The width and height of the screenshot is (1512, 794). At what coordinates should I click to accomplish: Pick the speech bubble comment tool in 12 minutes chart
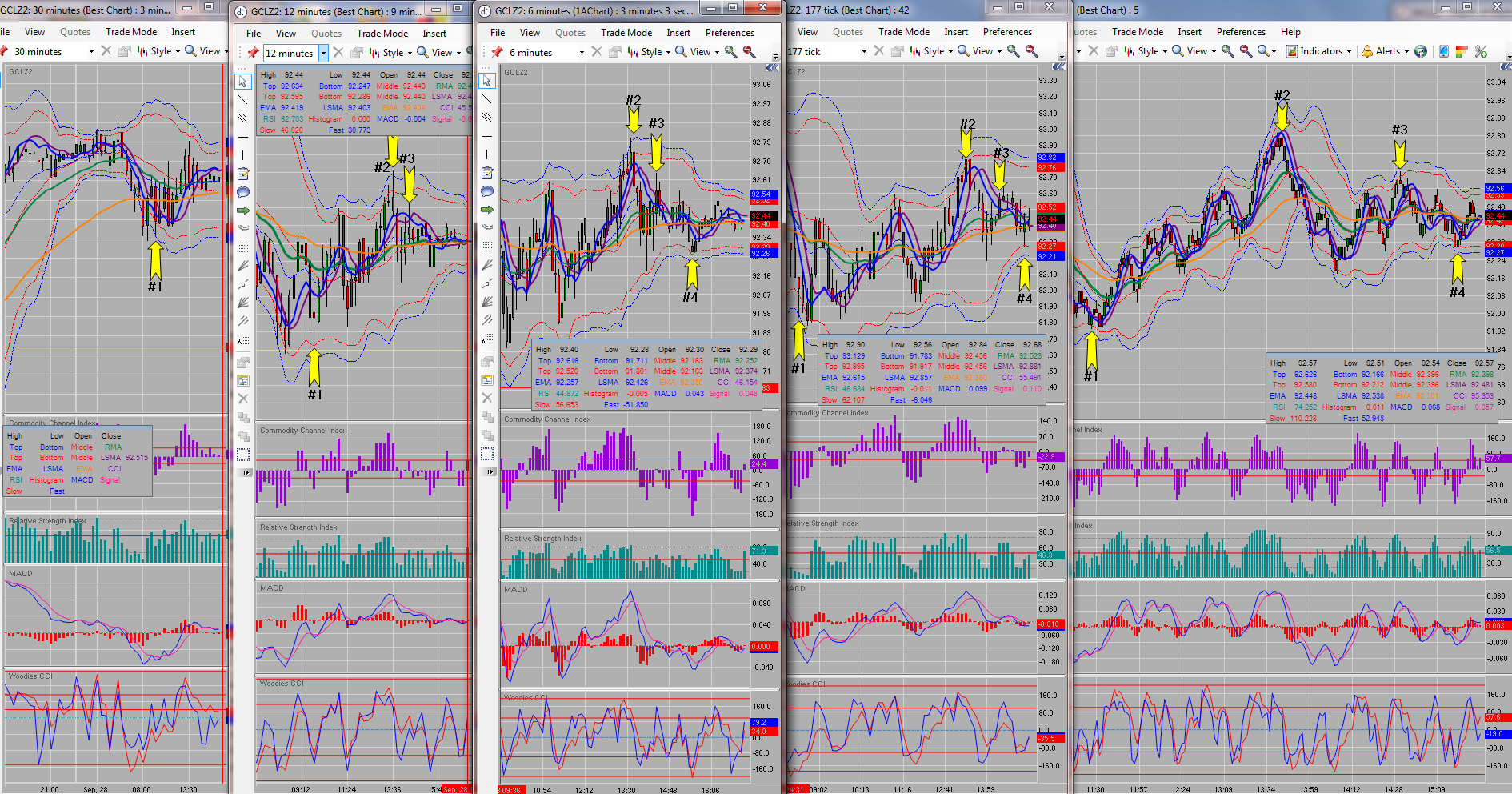tap(243, 192)
